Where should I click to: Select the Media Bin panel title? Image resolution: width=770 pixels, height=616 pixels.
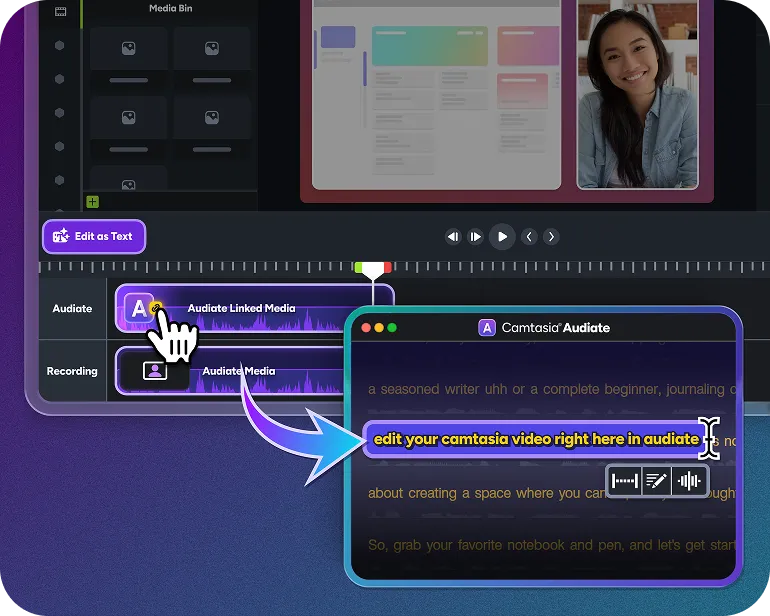point(171,8)
